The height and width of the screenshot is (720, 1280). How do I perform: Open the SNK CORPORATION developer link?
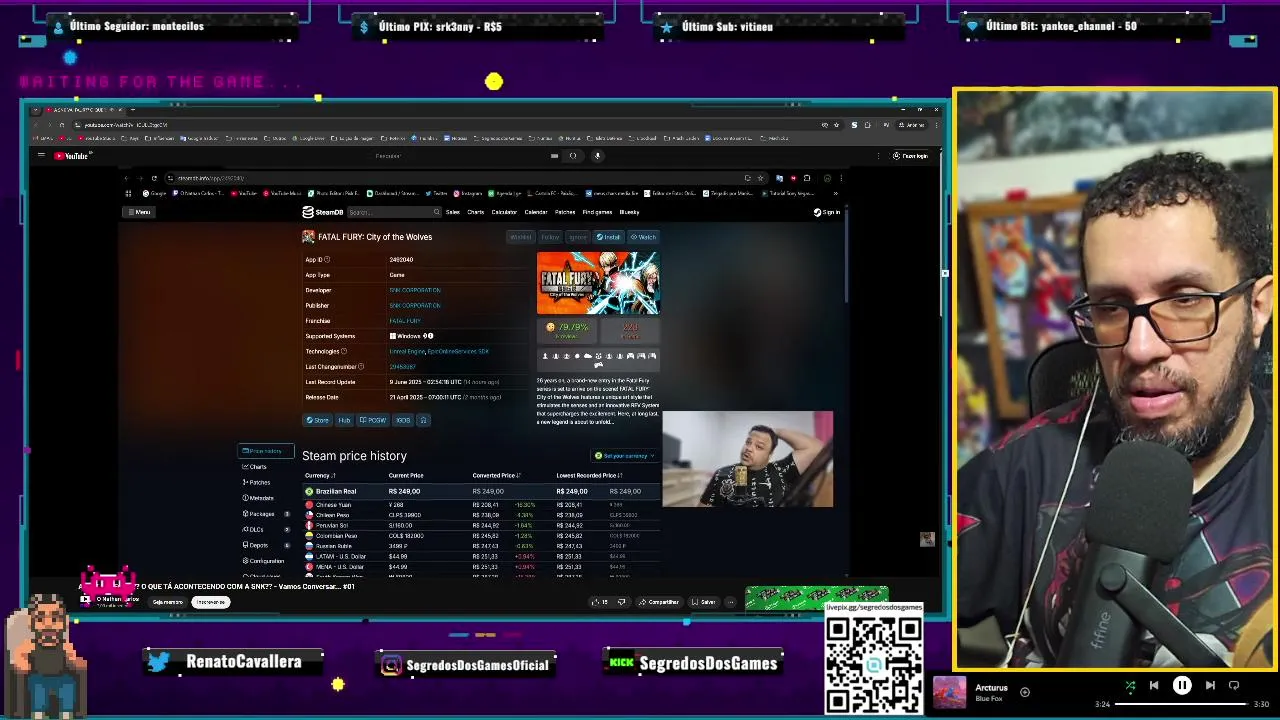(x=414, y=290)
